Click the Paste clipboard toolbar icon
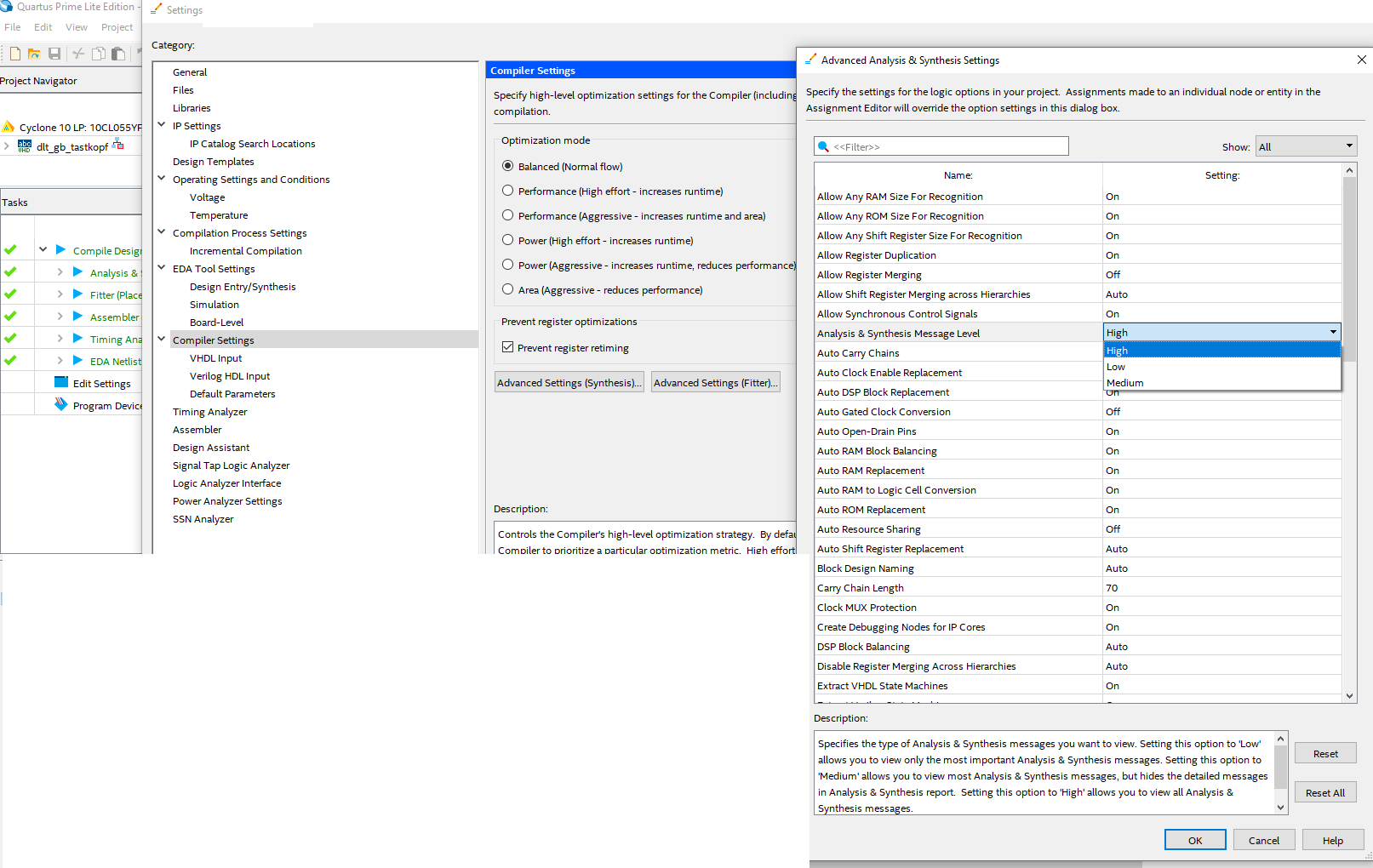The width and height of the screenshot is (1373, 868). click(118, 54)
